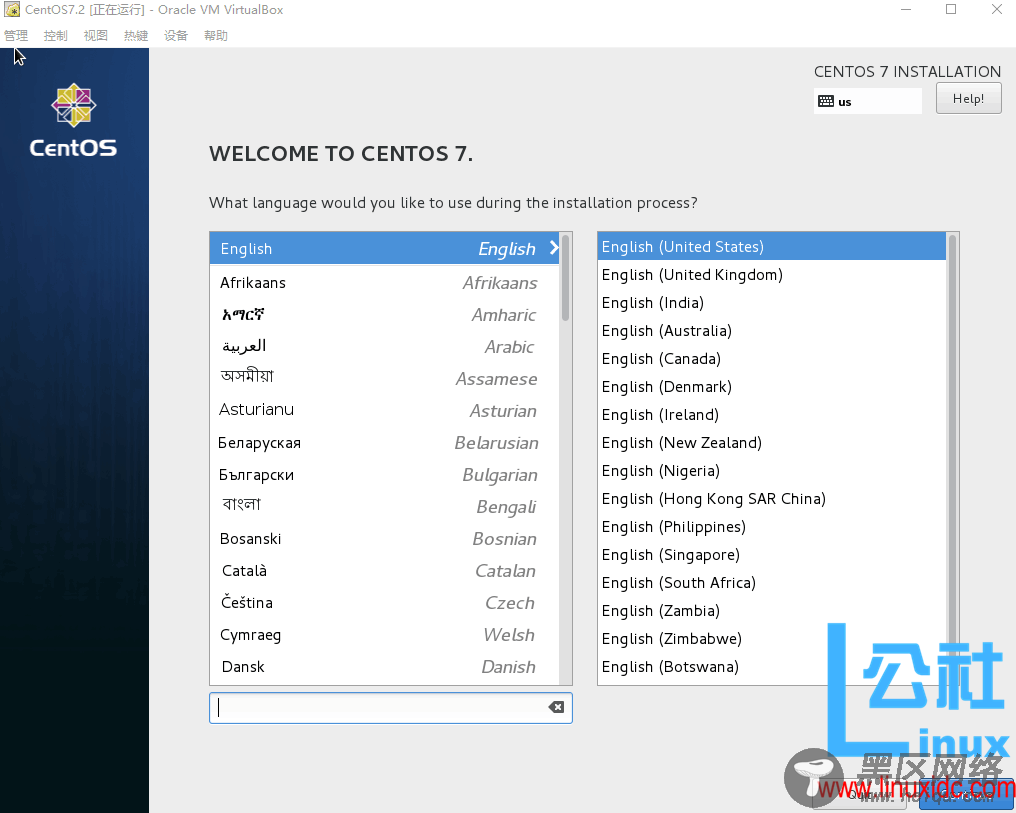Choose English (Botswana) locale
Viewport: 1016px width, 813px height.
(x=772, y=667)
